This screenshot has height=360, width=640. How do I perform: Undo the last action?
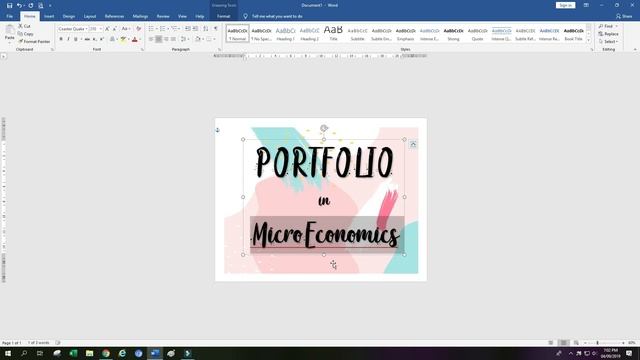tap(19, 5)
